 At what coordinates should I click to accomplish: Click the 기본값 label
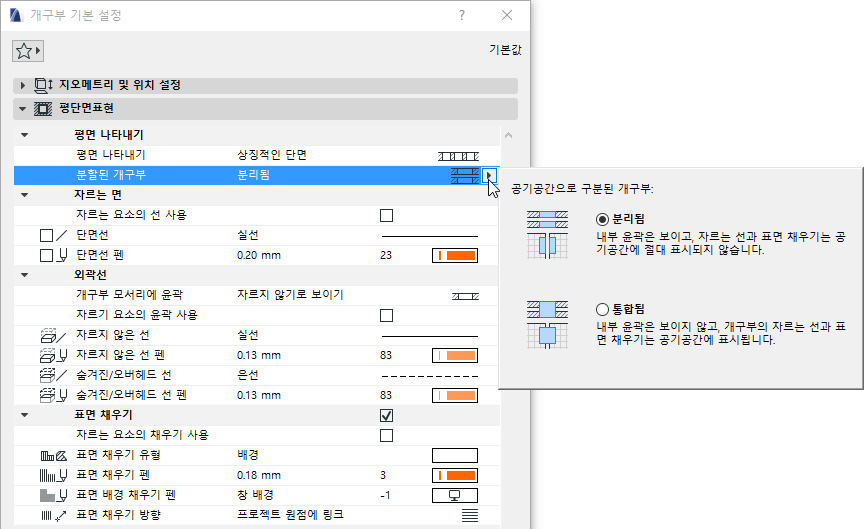pos(505,50)
